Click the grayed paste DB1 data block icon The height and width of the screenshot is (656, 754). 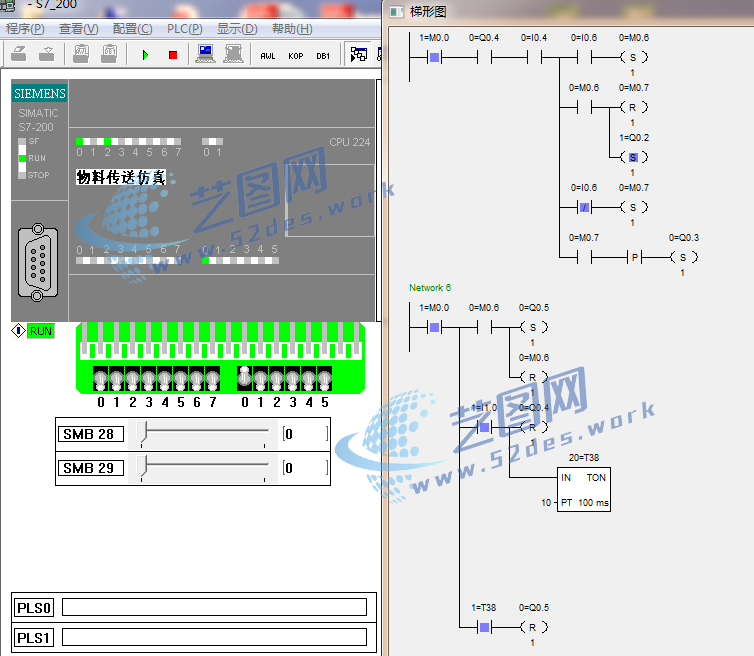point(109,54)
